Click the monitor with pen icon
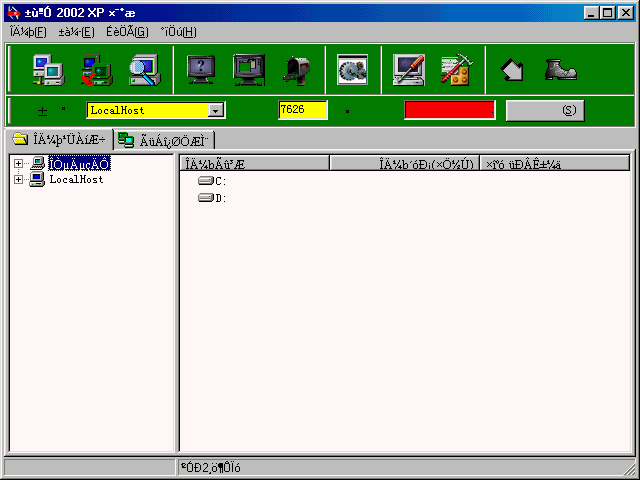Screen dimensions: 640x480 (x=409, y=69)
